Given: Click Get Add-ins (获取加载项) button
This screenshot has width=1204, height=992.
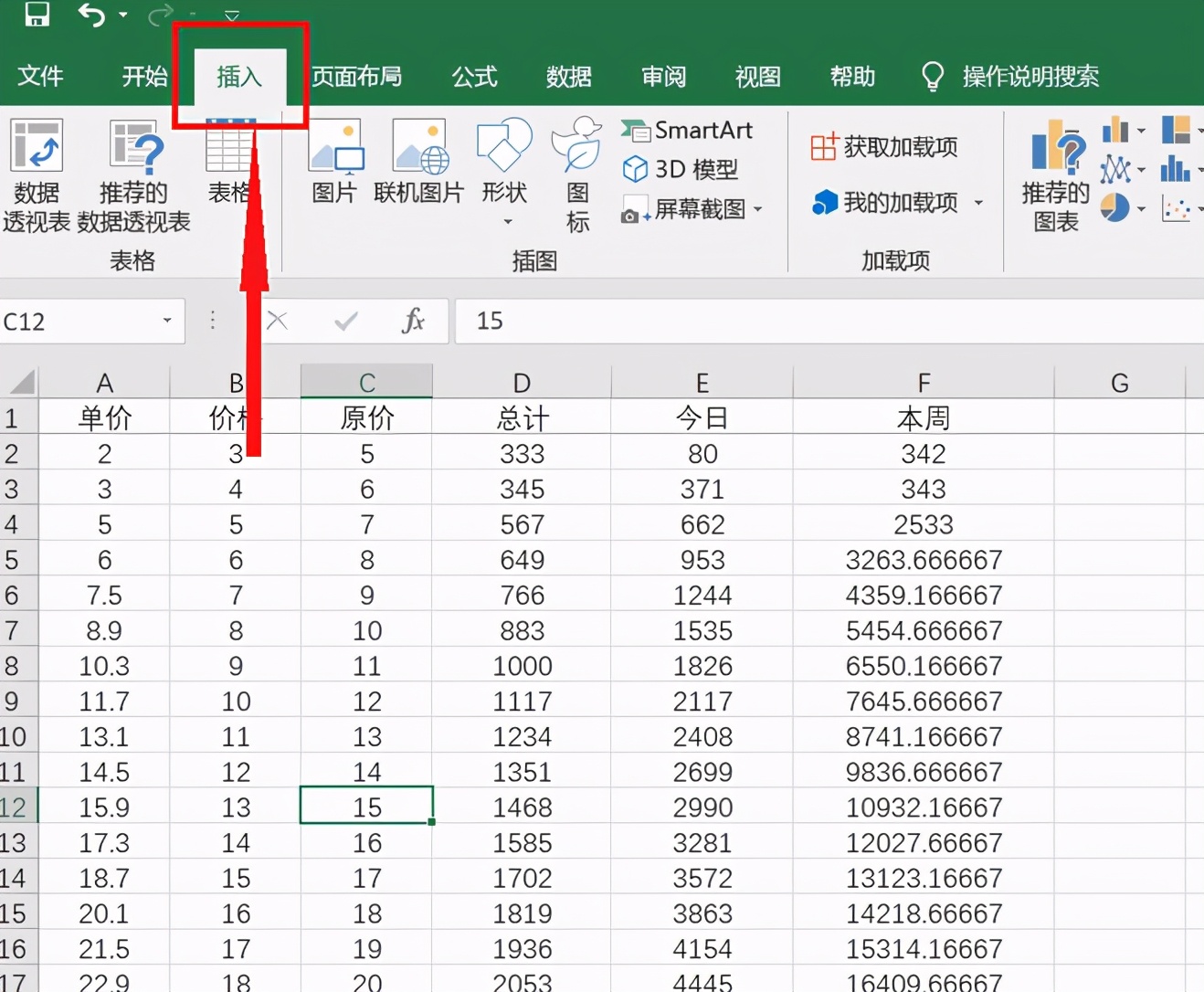Looking at the screenshot, I should coord(884,146).
